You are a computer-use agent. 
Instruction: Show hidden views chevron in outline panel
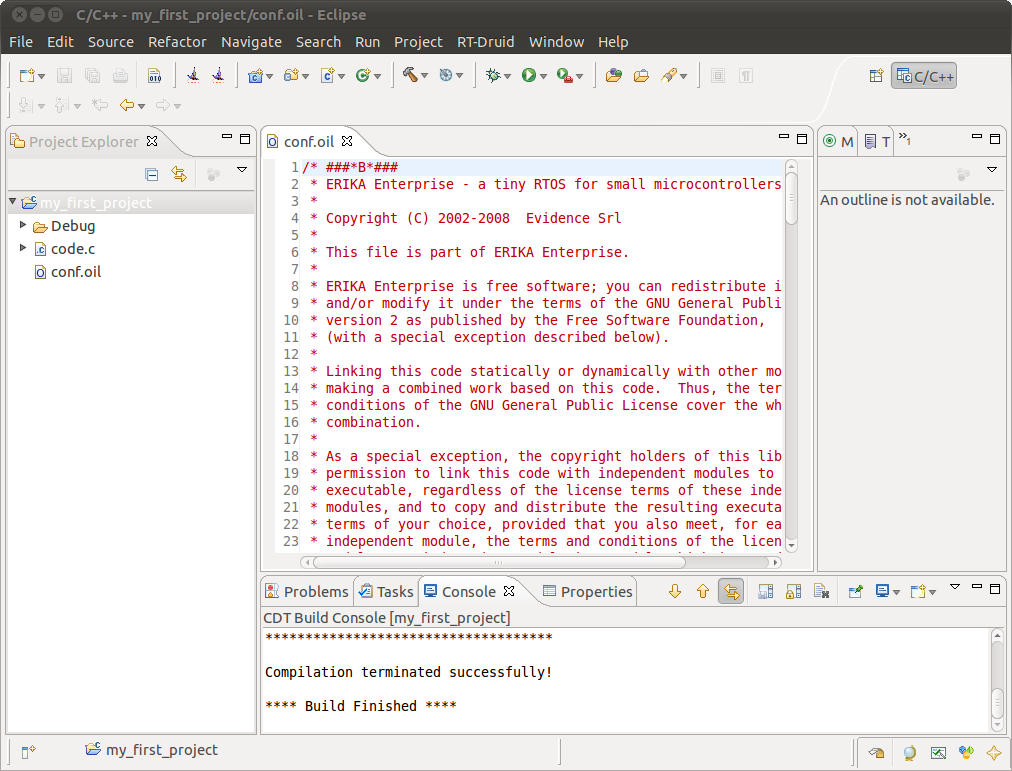point(904,138)
